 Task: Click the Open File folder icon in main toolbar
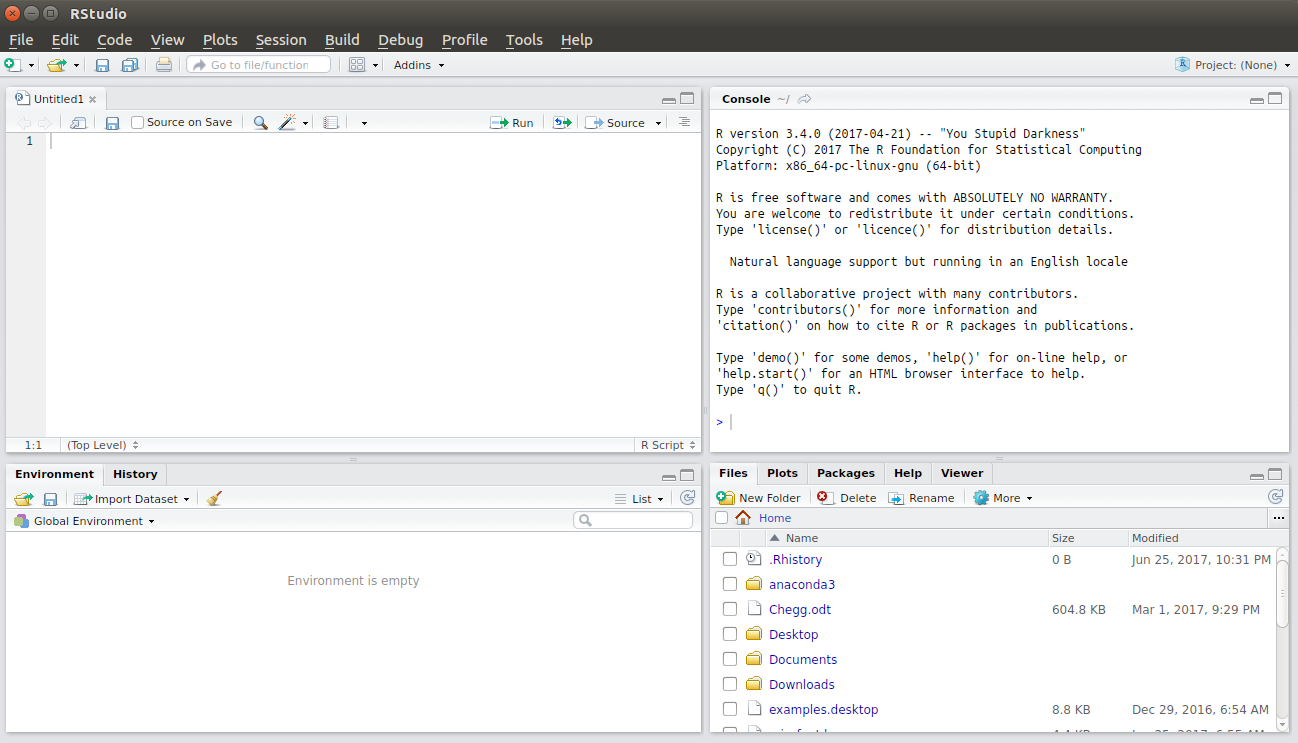(x=57, y=65)
